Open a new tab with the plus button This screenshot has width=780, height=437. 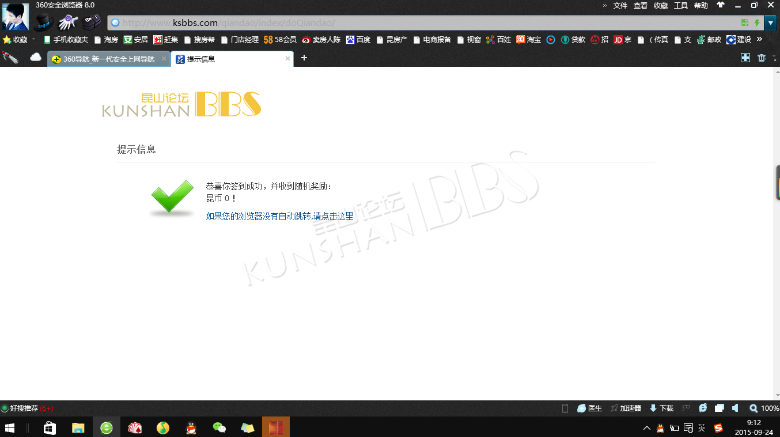click(x=304, y=58)
